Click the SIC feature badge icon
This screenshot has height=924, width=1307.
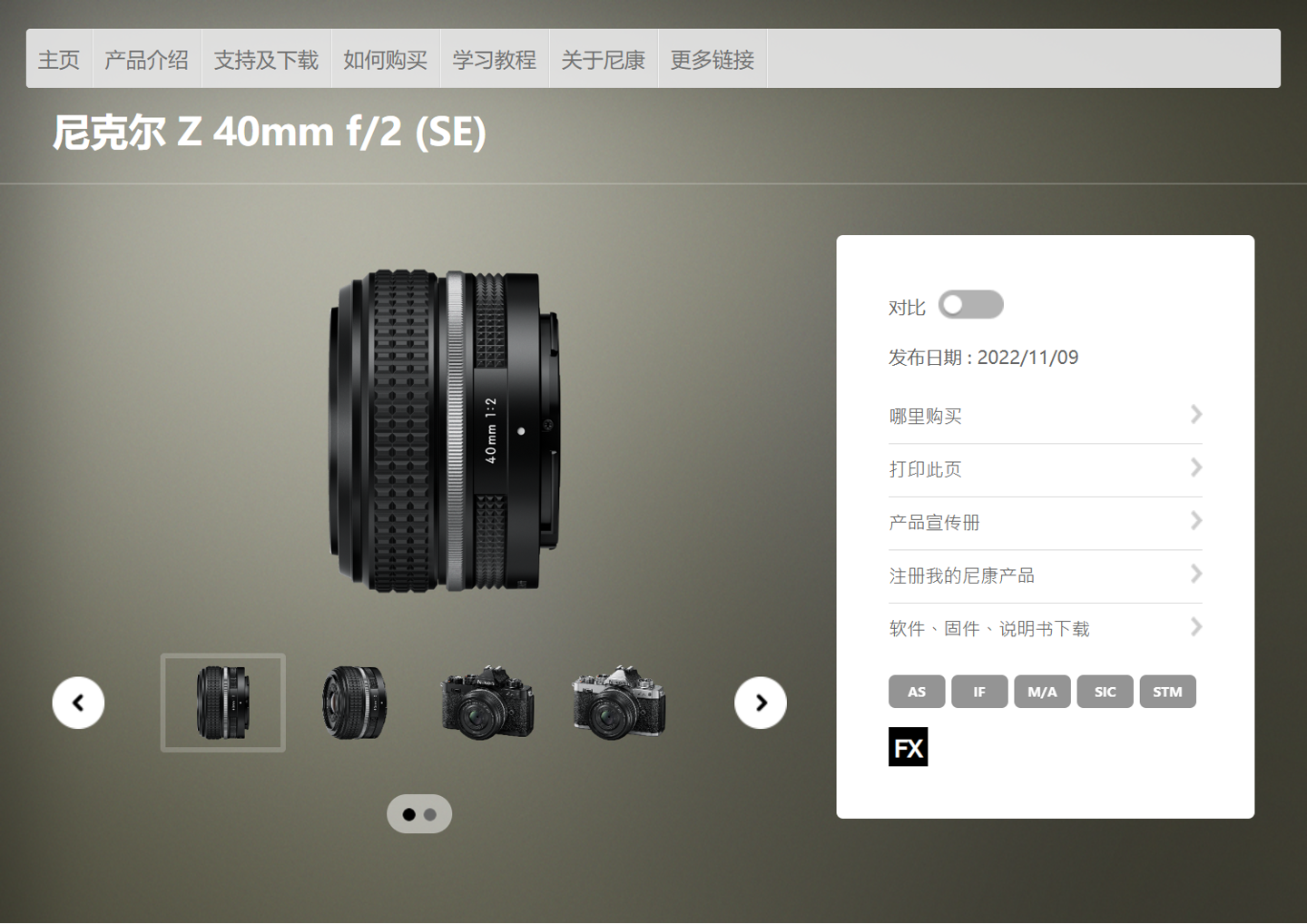(1105, 692)
